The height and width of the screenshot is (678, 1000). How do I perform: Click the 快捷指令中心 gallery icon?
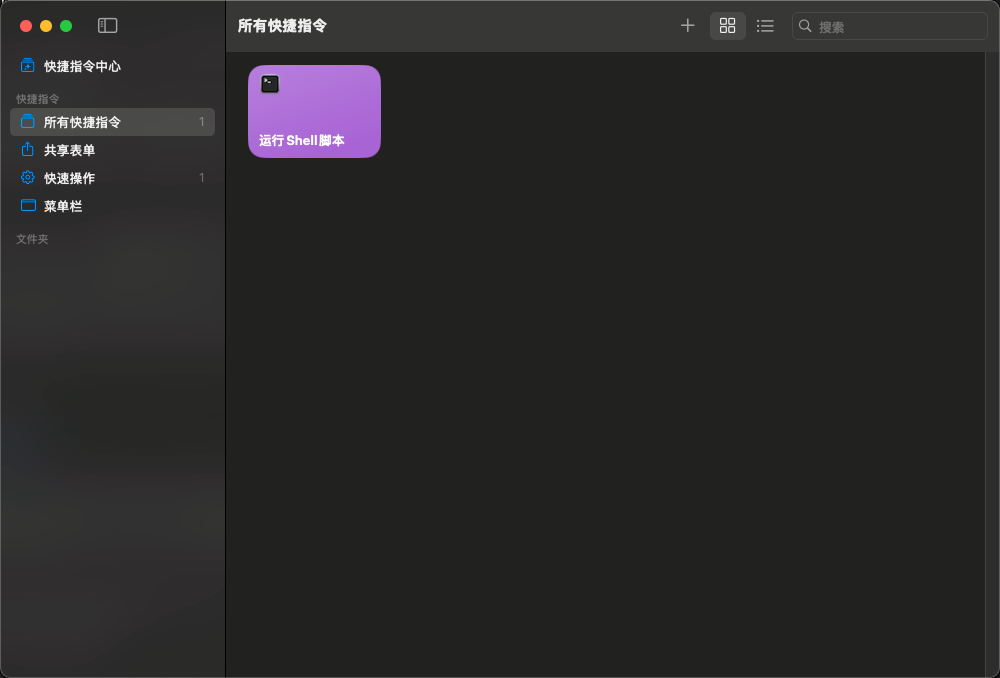(x=27, y=66)
